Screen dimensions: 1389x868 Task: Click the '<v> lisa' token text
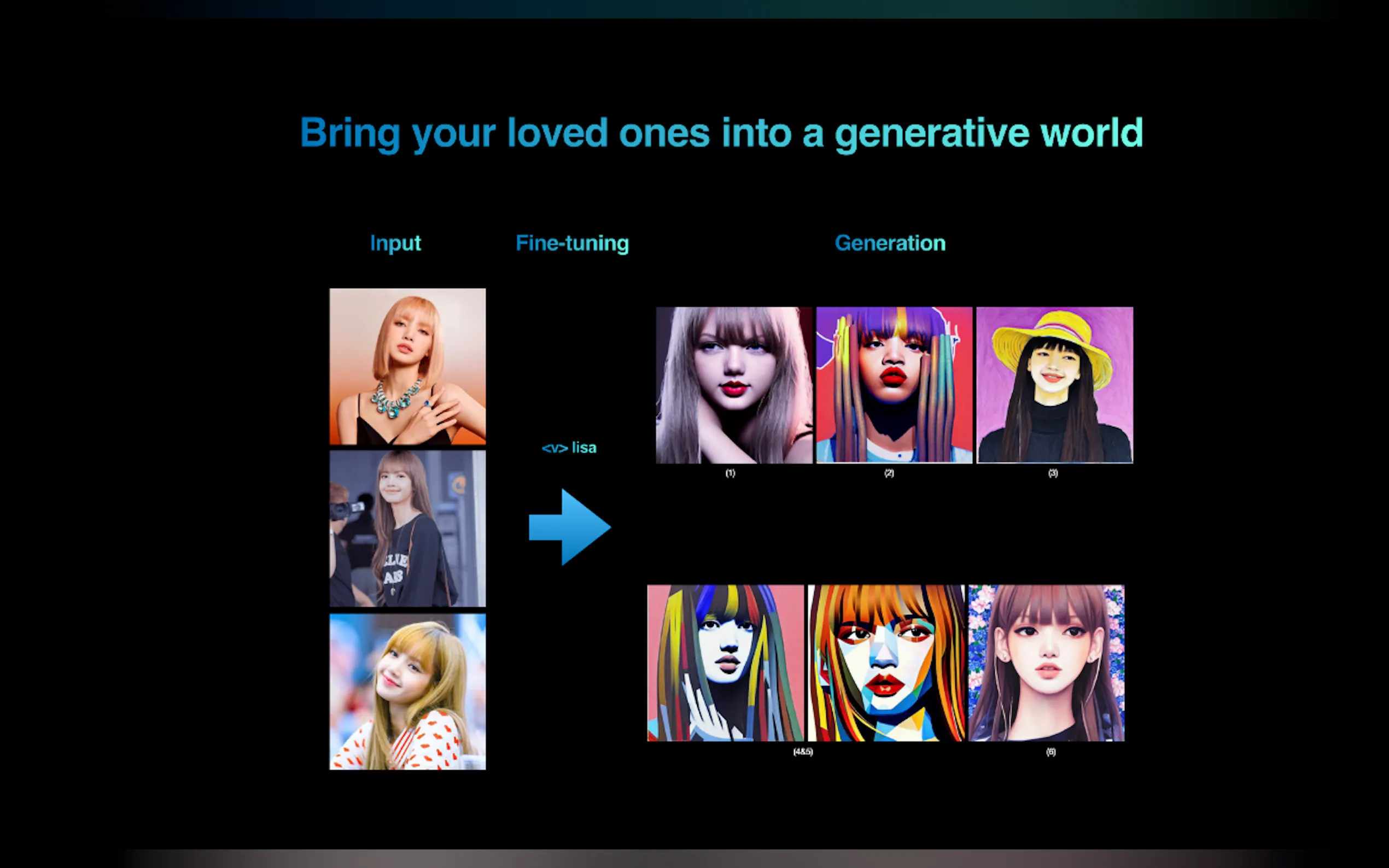pyautogui.click(x=569, y=448)
